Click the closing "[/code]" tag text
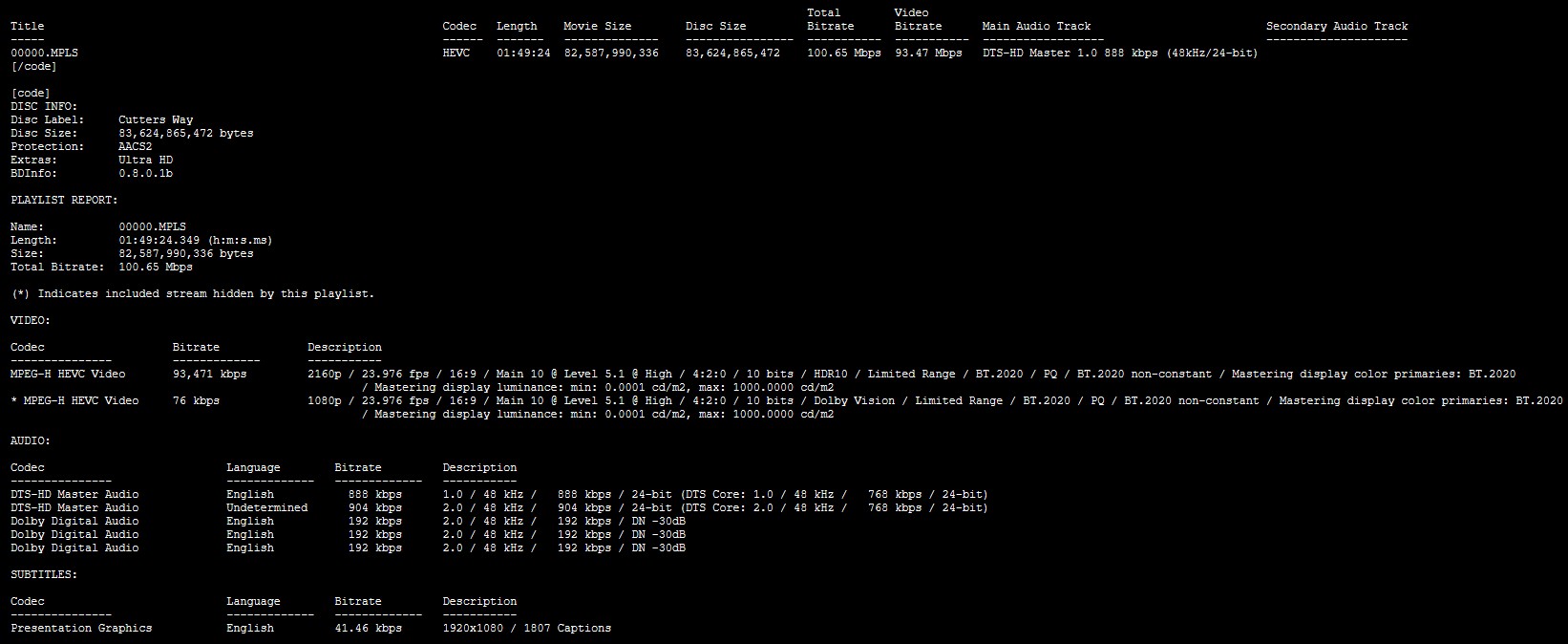The image size is (1568, 644). click(x=34, y=67)
